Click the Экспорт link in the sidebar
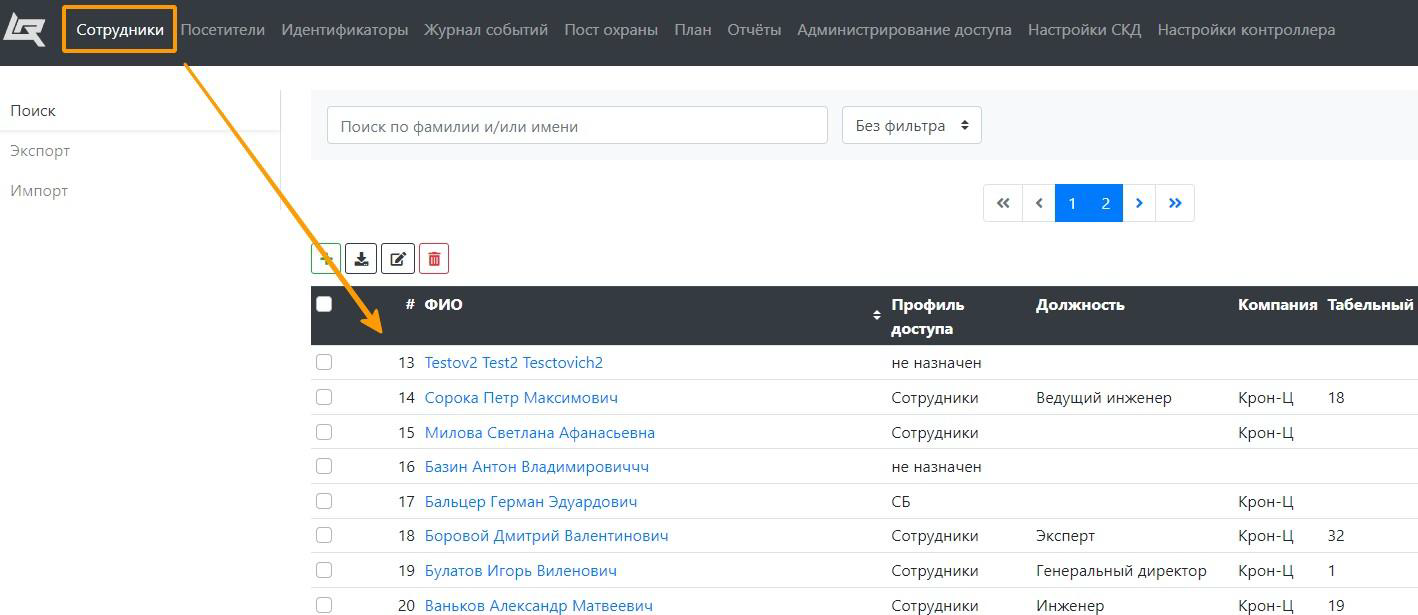1418x615 pixels. [x=40, y=151]
